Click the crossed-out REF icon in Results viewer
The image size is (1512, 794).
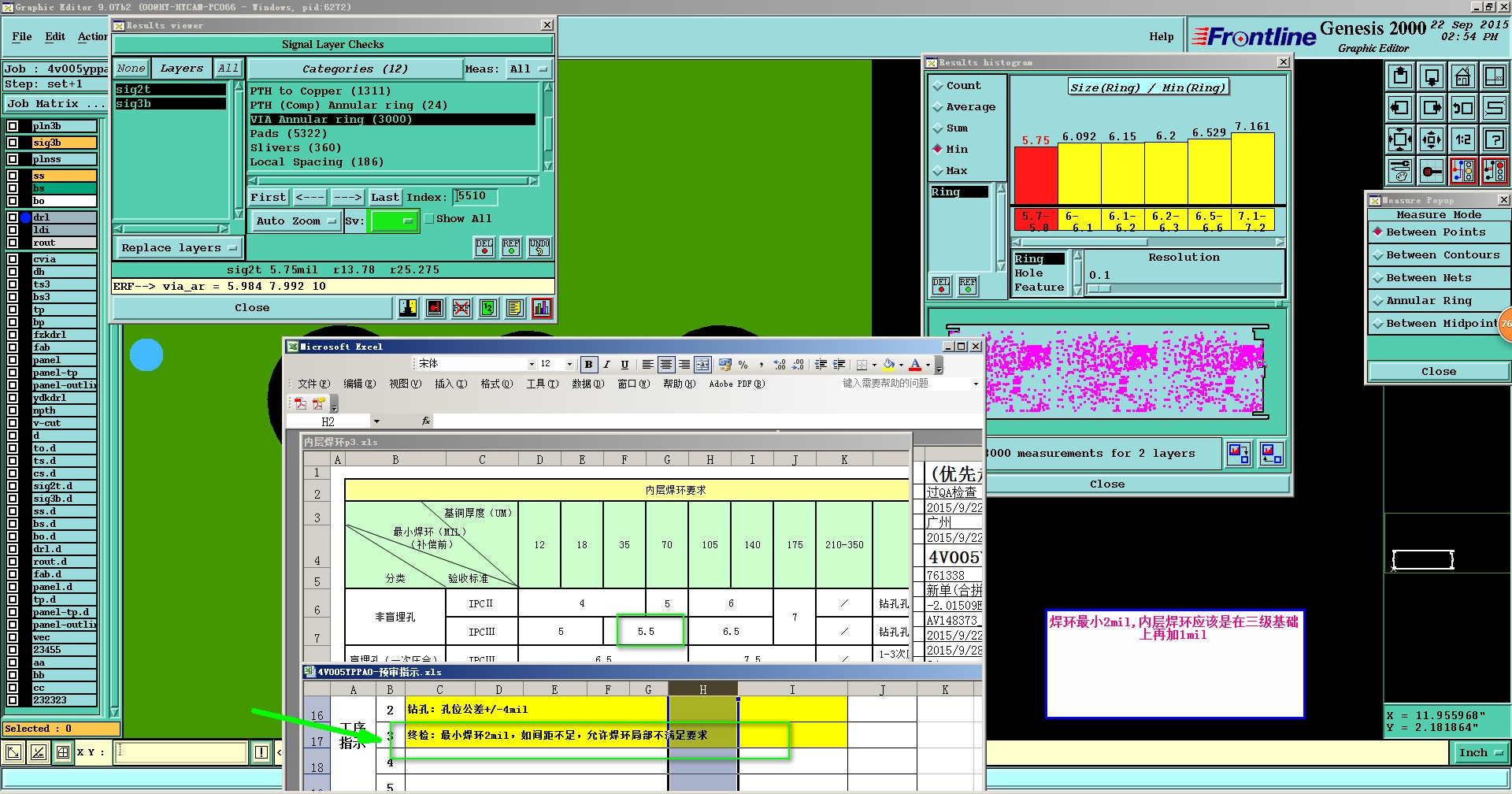461,308
